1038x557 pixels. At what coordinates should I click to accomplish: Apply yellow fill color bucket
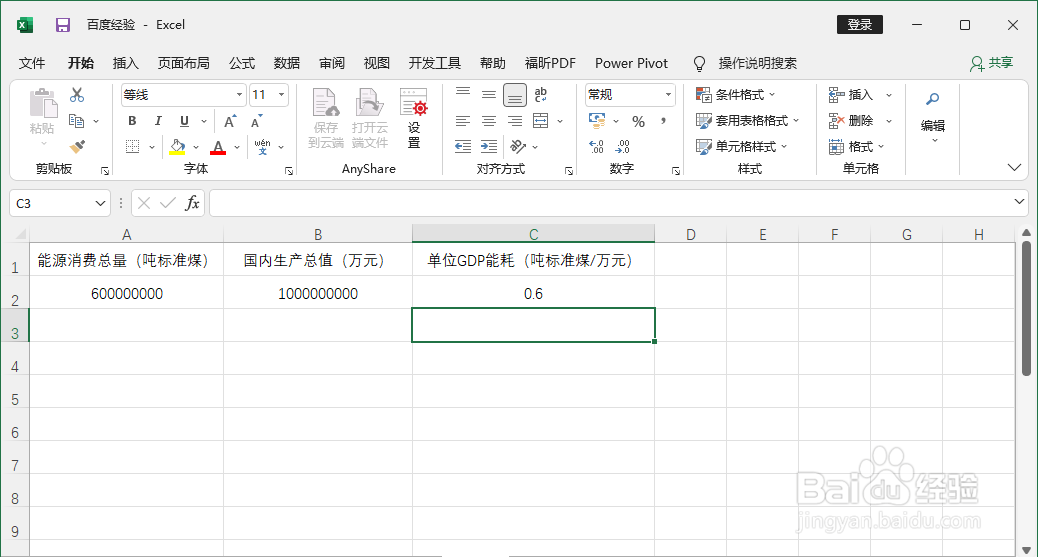pos(177,146)
